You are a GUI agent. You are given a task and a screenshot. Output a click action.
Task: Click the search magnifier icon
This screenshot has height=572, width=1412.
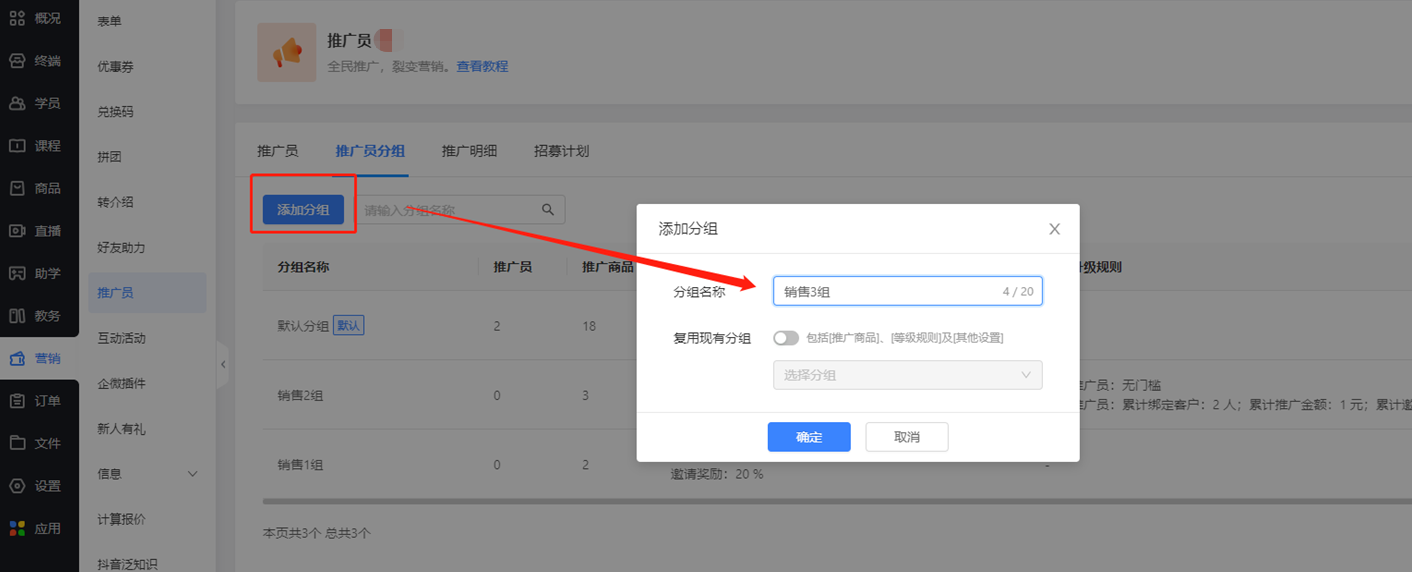point(548,210)
